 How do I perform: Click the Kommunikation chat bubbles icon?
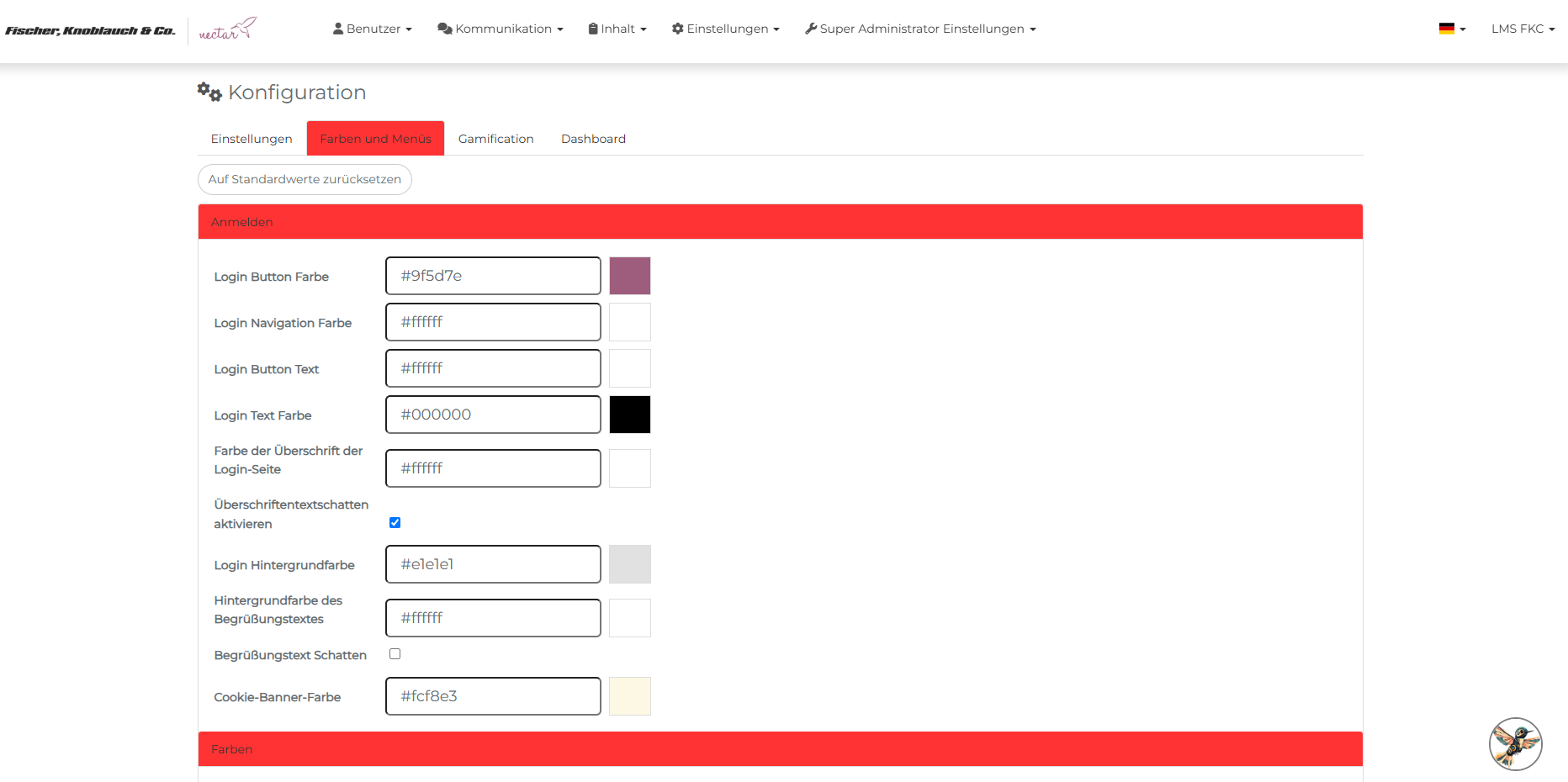tap(445, 29)
